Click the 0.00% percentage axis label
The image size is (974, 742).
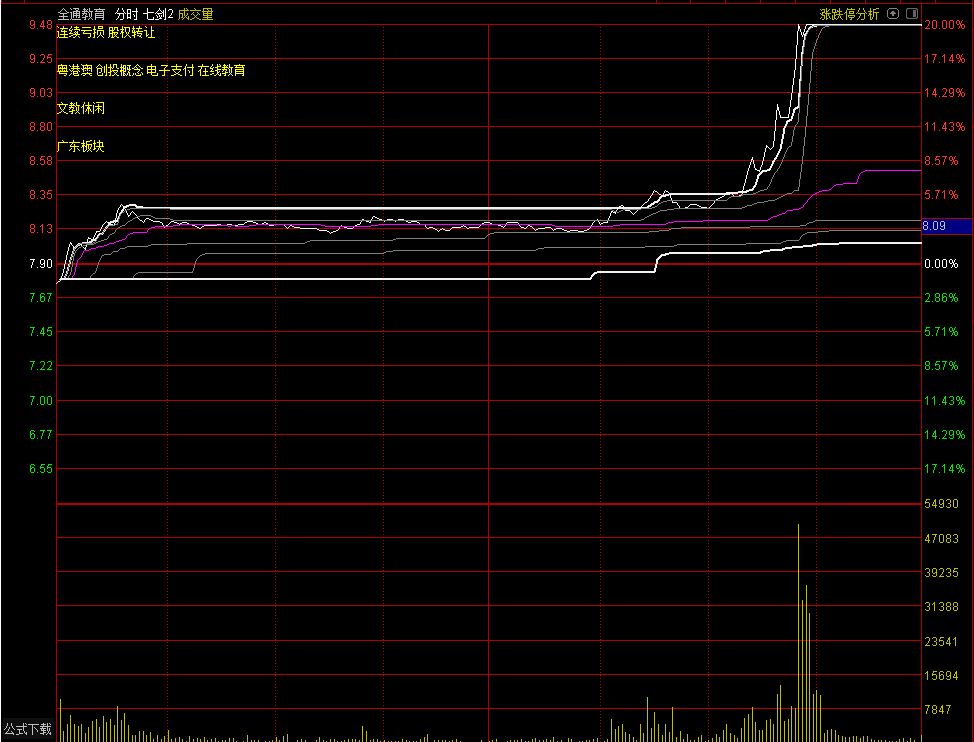[941, 264]
